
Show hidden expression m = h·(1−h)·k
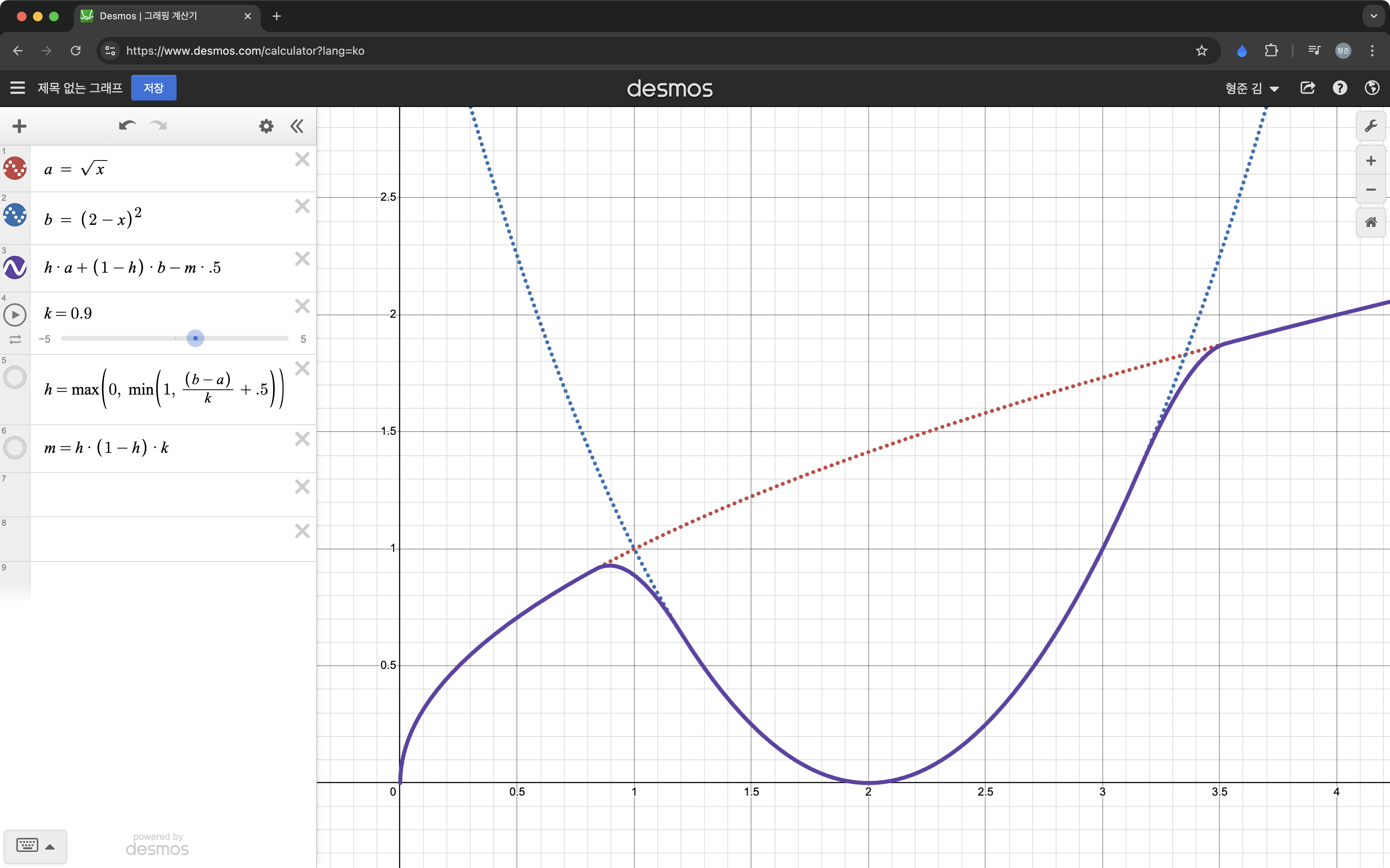coord(15,447)
